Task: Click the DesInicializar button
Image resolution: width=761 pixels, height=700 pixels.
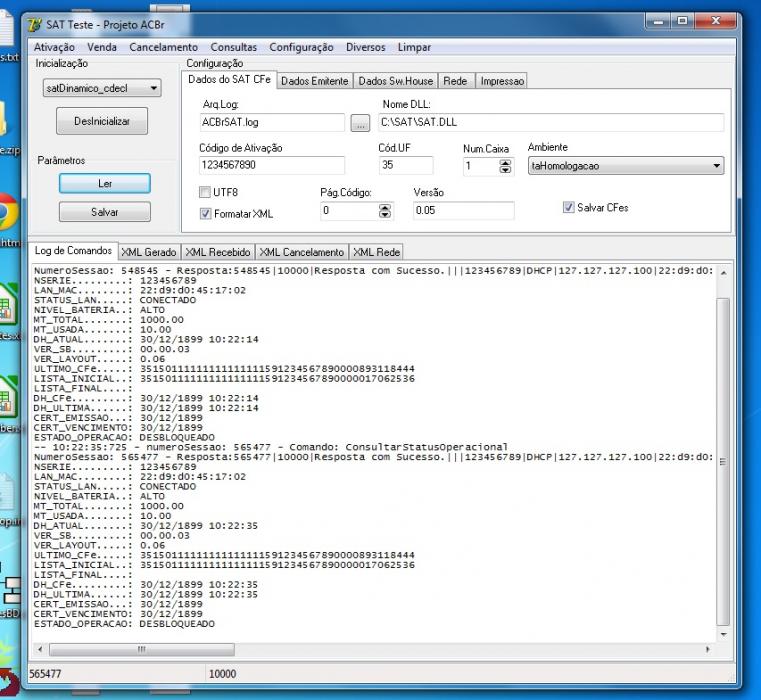Action: point(102,121)
